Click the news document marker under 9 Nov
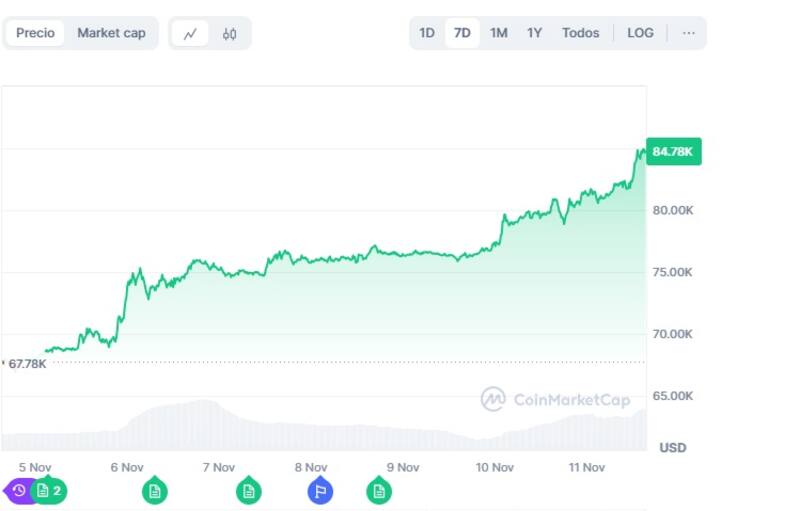This screenshot has width=800, height=511. 378,490
